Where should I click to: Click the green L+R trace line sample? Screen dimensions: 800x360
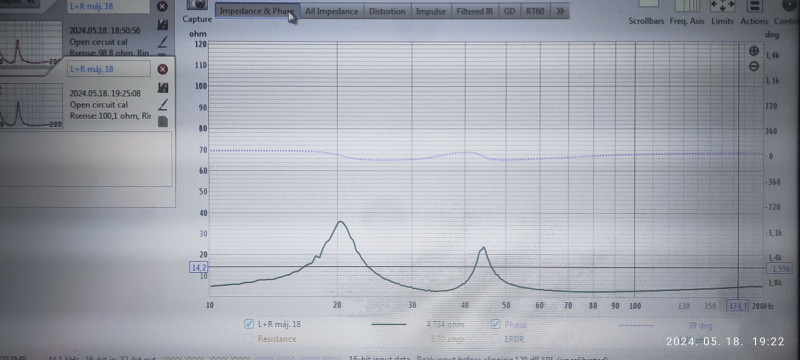click(x=389, y=324)
